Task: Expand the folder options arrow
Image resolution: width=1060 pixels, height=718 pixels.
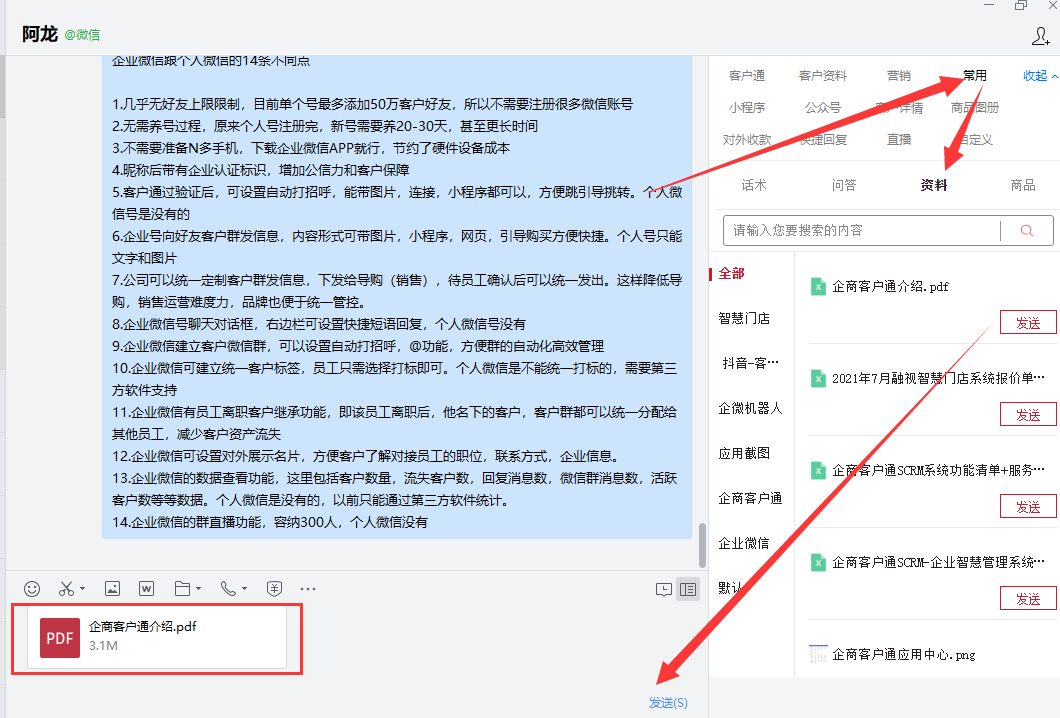Action: (x=199, y=589)
